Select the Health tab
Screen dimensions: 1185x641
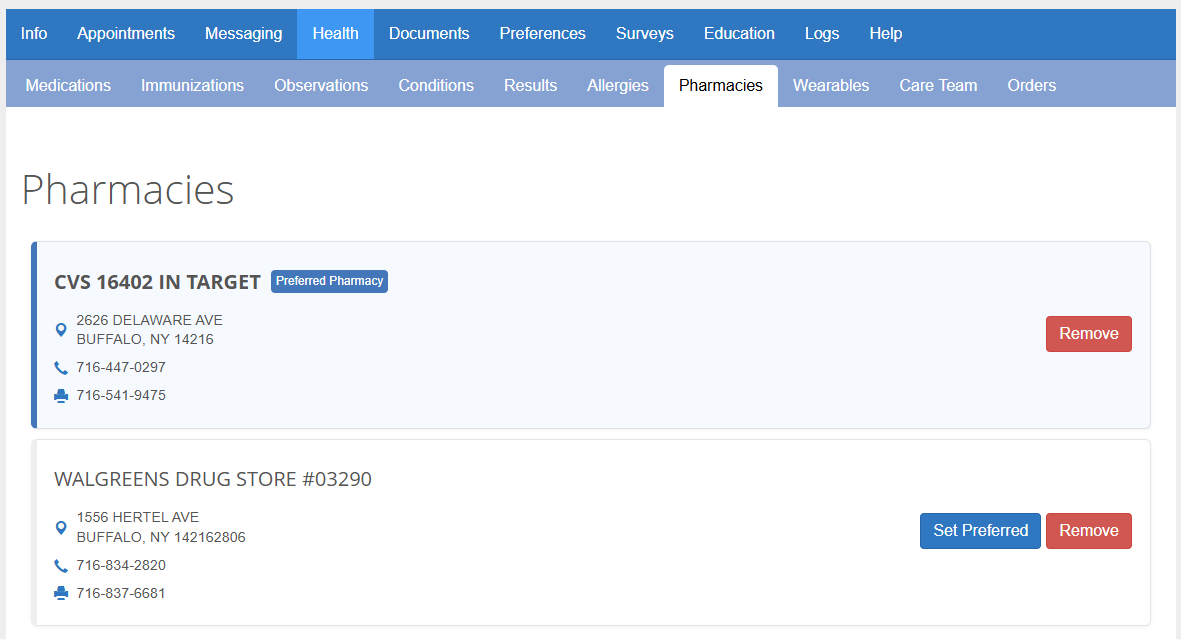[336, 34]
